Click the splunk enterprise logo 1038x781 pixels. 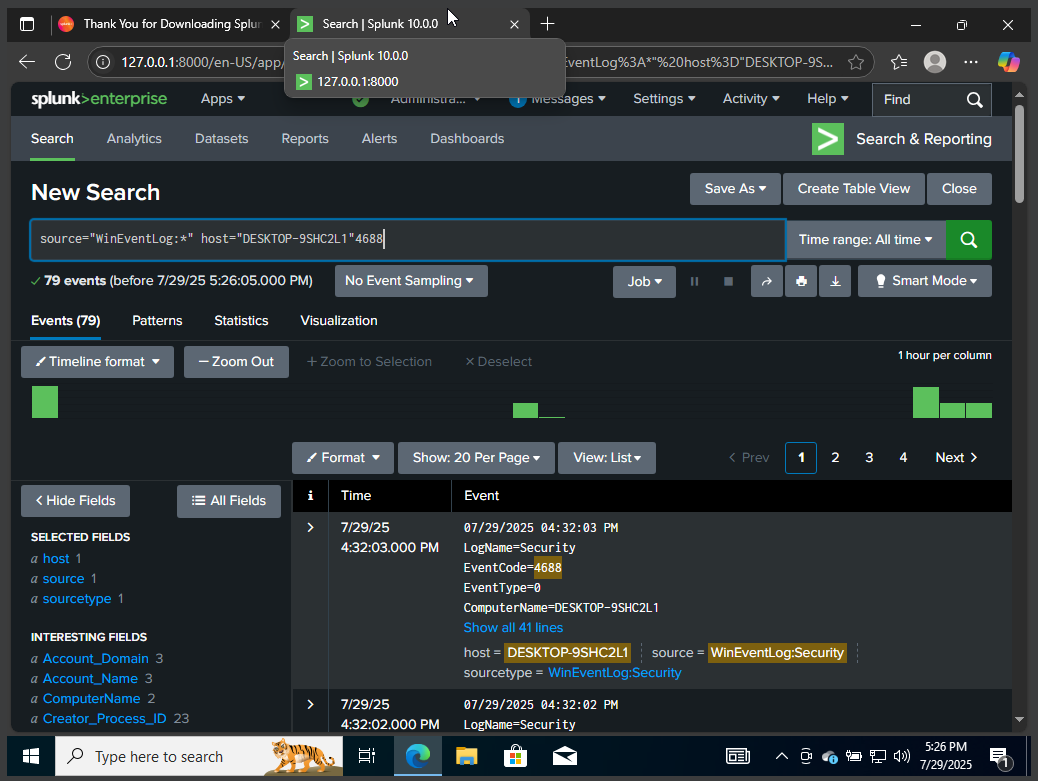click(x=99, y=99)
